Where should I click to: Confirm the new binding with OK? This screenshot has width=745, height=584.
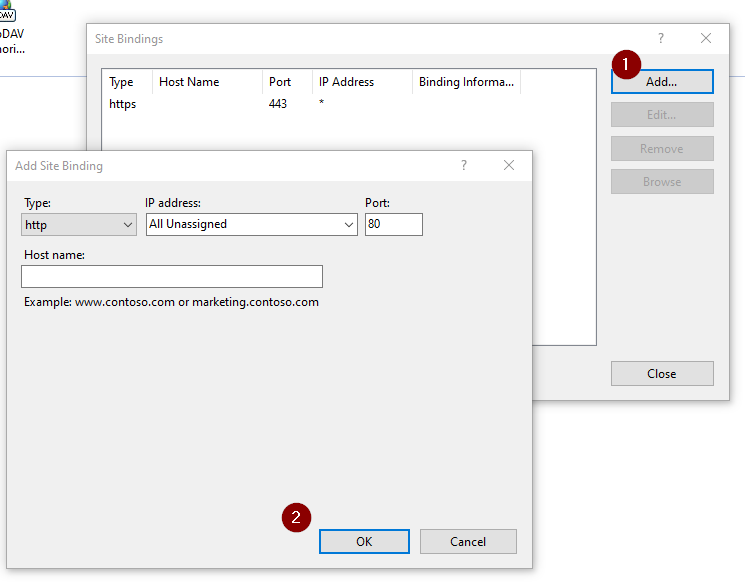pyautogui.click(x=364, y=542)
